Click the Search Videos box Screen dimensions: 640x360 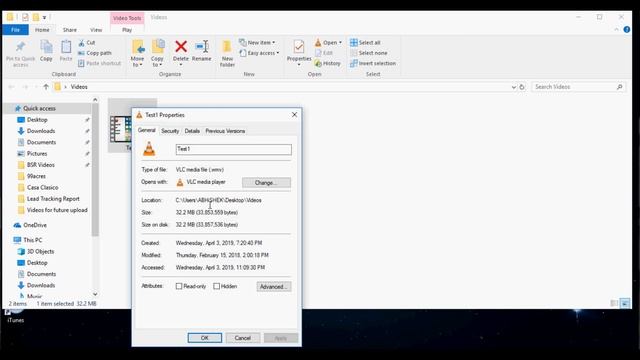pos(578,87)
